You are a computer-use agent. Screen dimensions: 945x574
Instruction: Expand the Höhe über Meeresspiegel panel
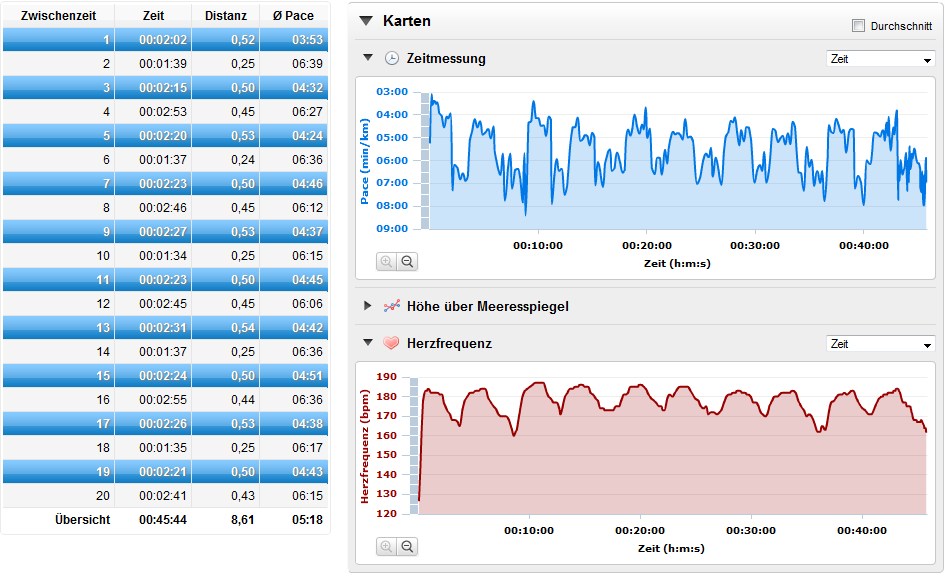click(x=368, y=306)
